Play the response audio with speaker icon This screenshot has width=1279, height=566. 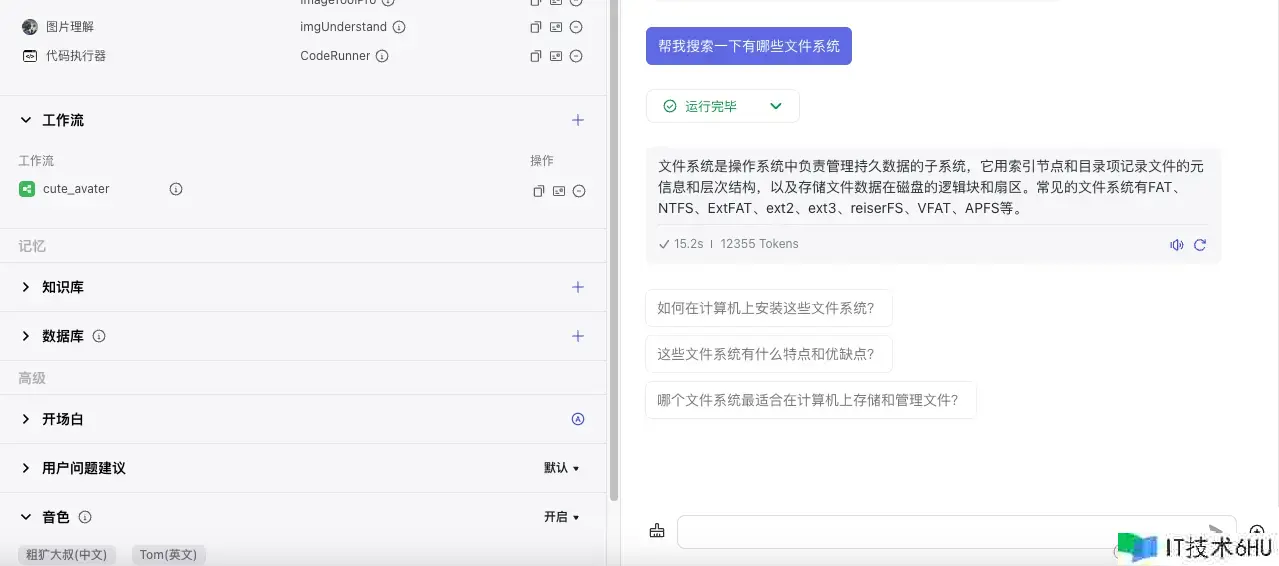pyautogui.click(x=1177, y=245)
